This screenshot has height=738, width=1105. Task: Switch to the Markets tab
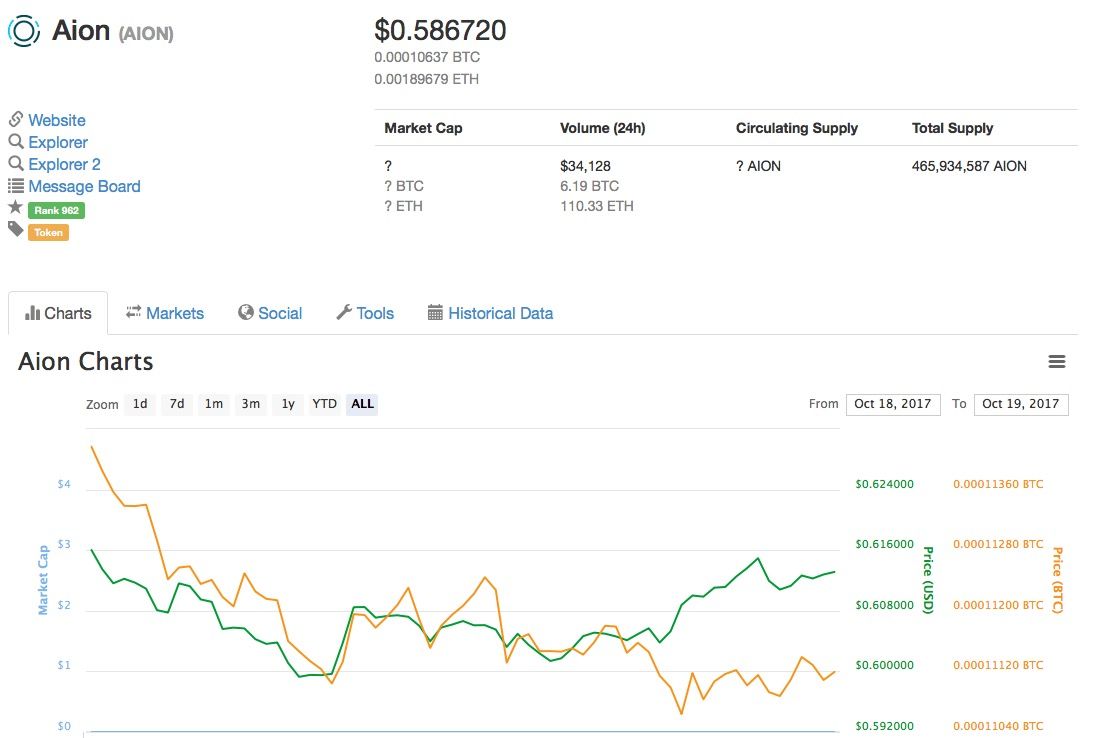click(165, 313)
